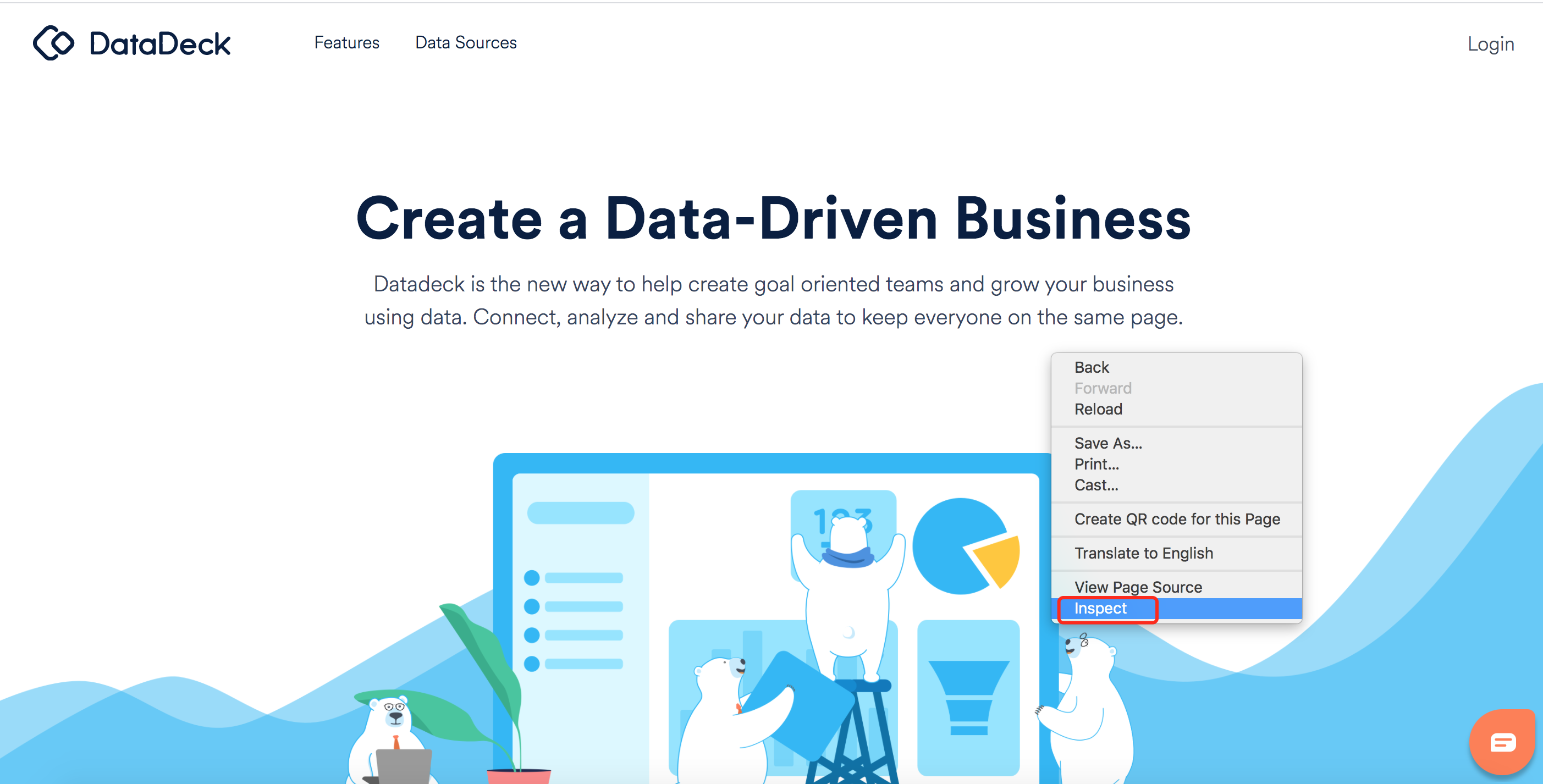
Task: Click the DataDeck brand name text
Action: pos(160,44)
